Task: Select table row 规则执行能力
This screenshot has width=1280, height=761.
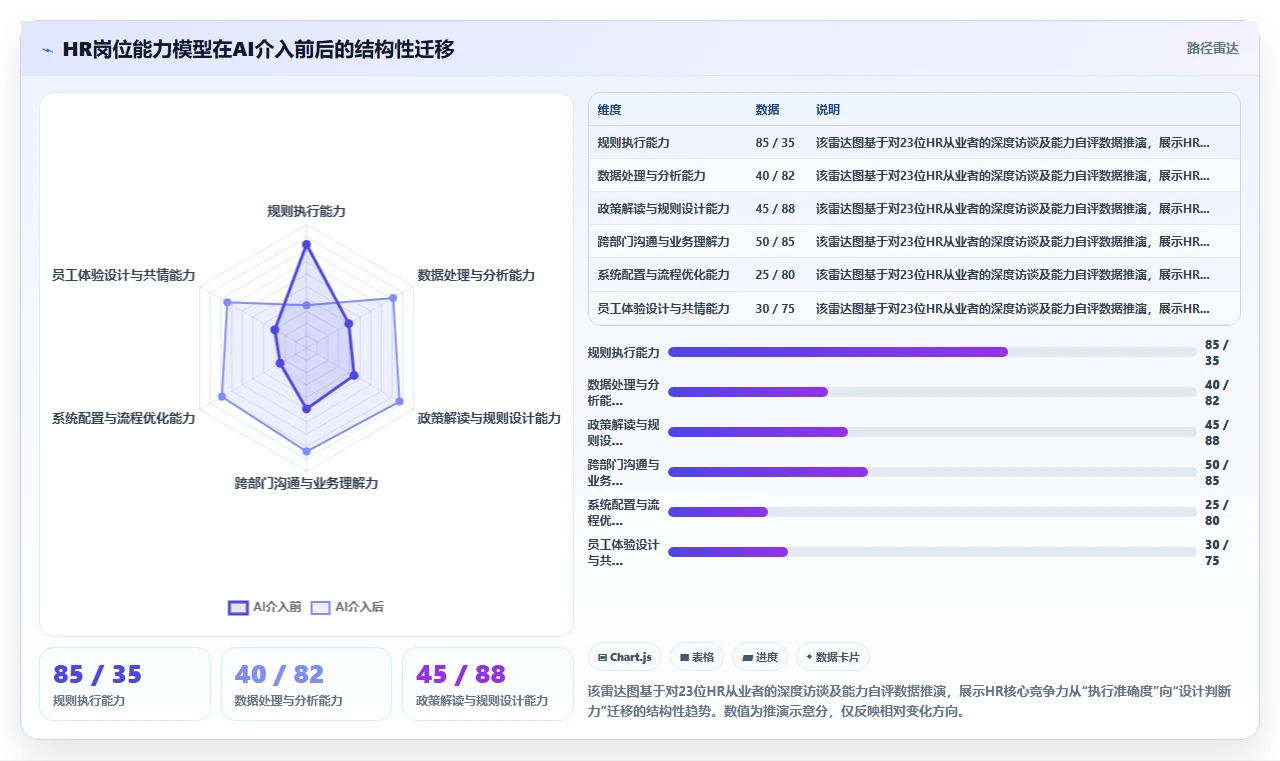Action: (914, 142)
